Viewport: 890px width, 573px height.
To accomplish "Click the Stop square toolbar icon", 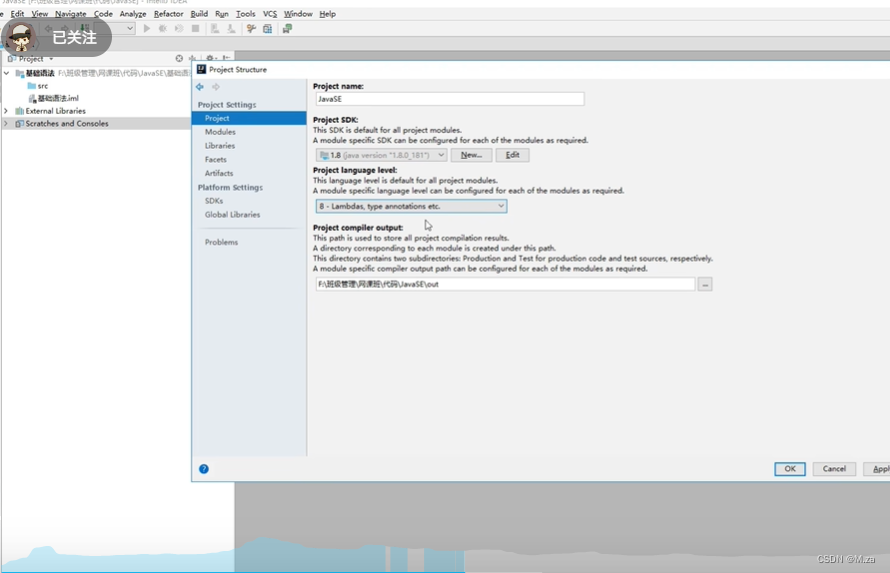I will click(x=195, y=28).
